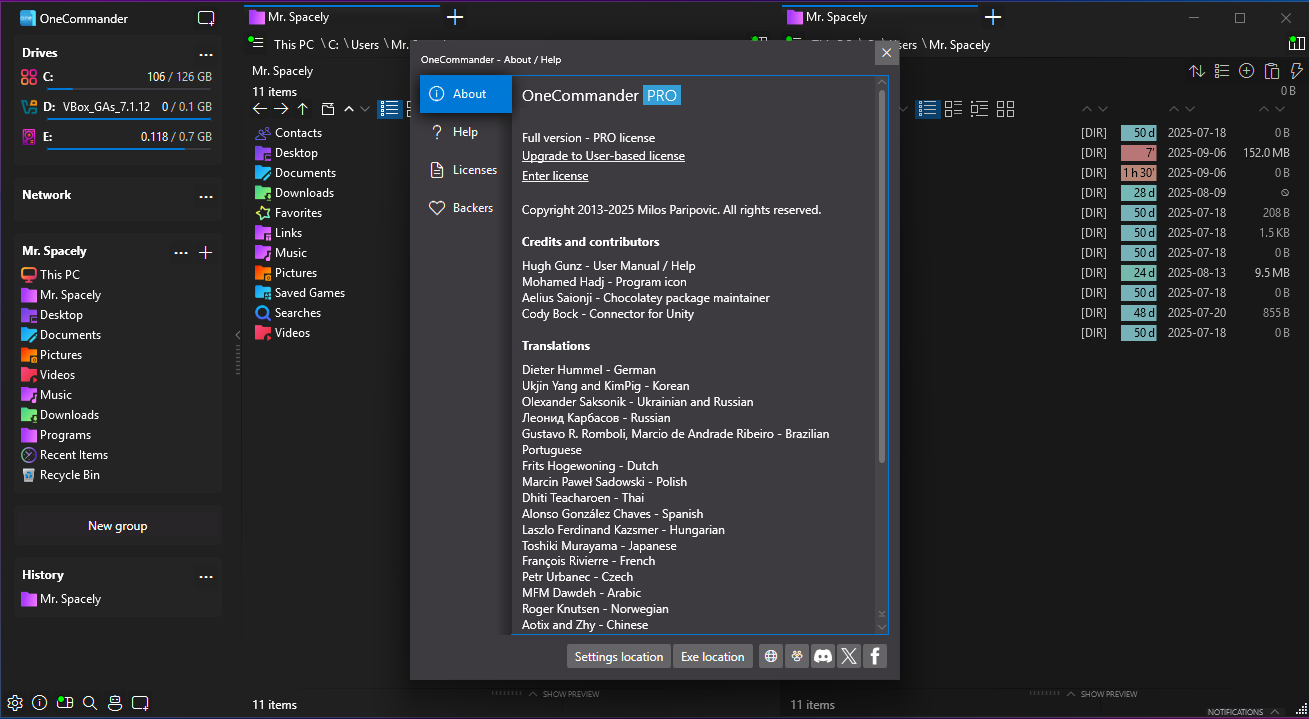
Task: Select the right pane's Mr. Spacely tab
Action: 879,17
